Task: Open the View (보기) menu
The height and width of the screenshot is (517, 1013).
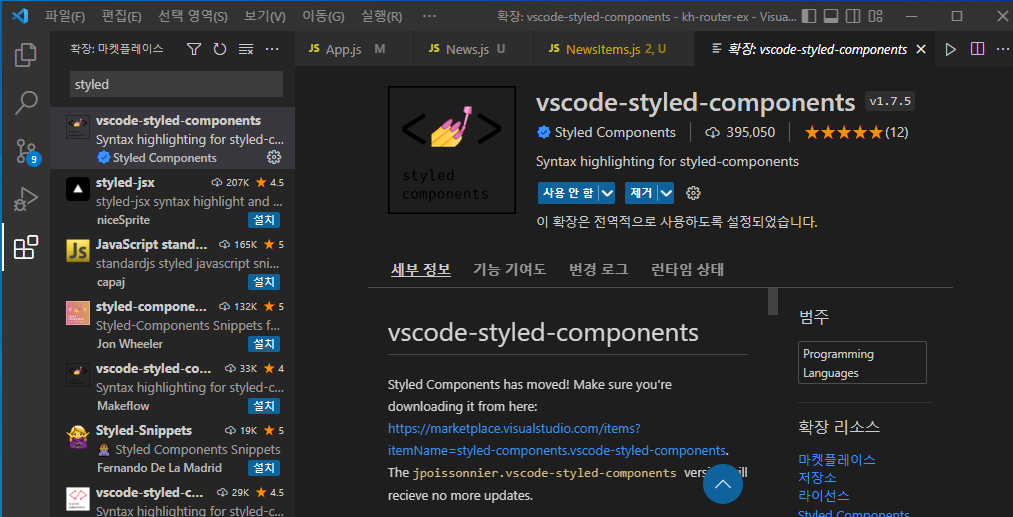Action: click(265, 16)
